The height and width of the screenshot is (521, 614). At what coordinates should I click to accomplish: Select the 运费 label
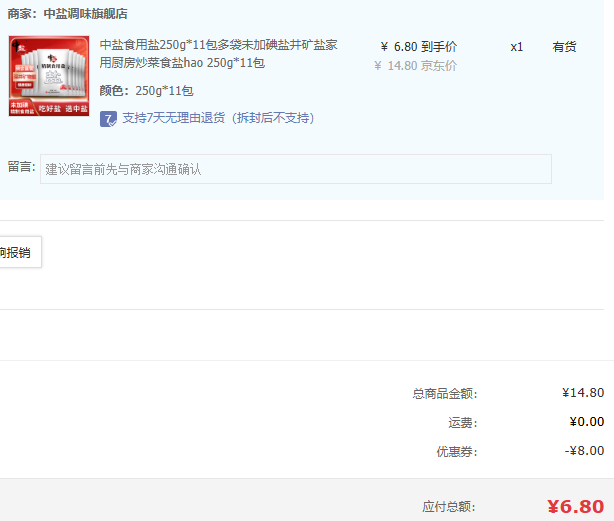click(x=463, y=422)
